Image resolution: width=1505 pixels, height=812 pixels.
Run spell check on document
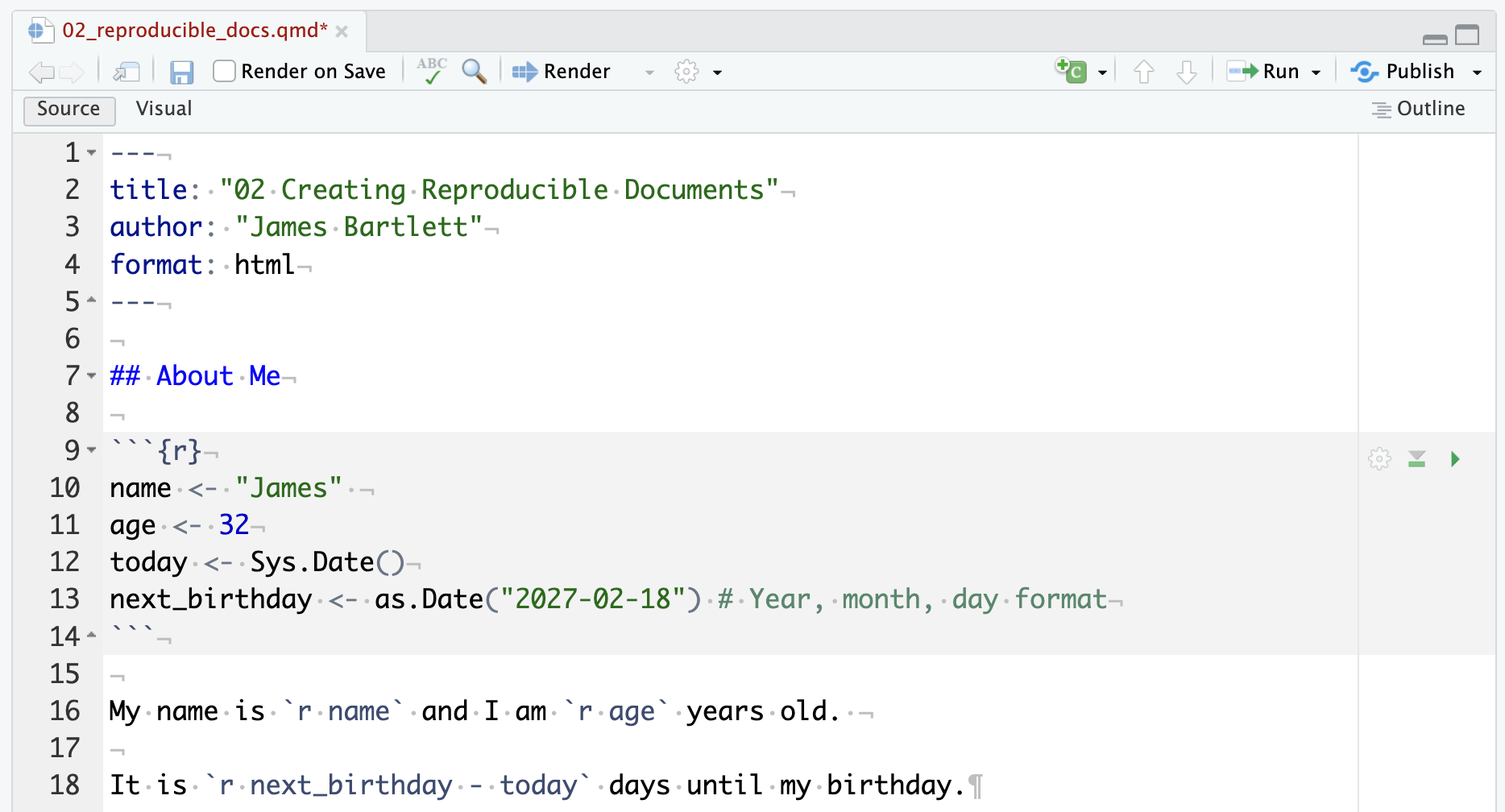432,71
